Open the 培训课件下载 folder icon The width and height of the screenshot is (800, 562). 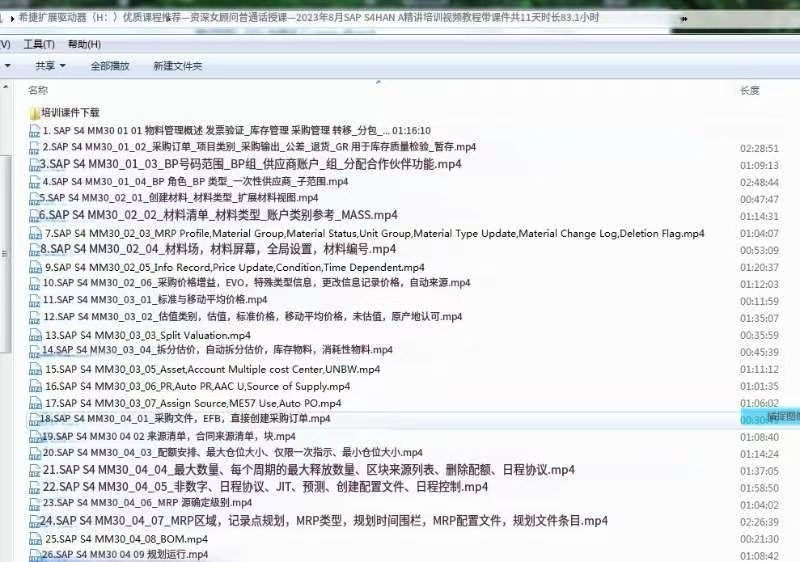pyautogui.click(x=35, y=114)
